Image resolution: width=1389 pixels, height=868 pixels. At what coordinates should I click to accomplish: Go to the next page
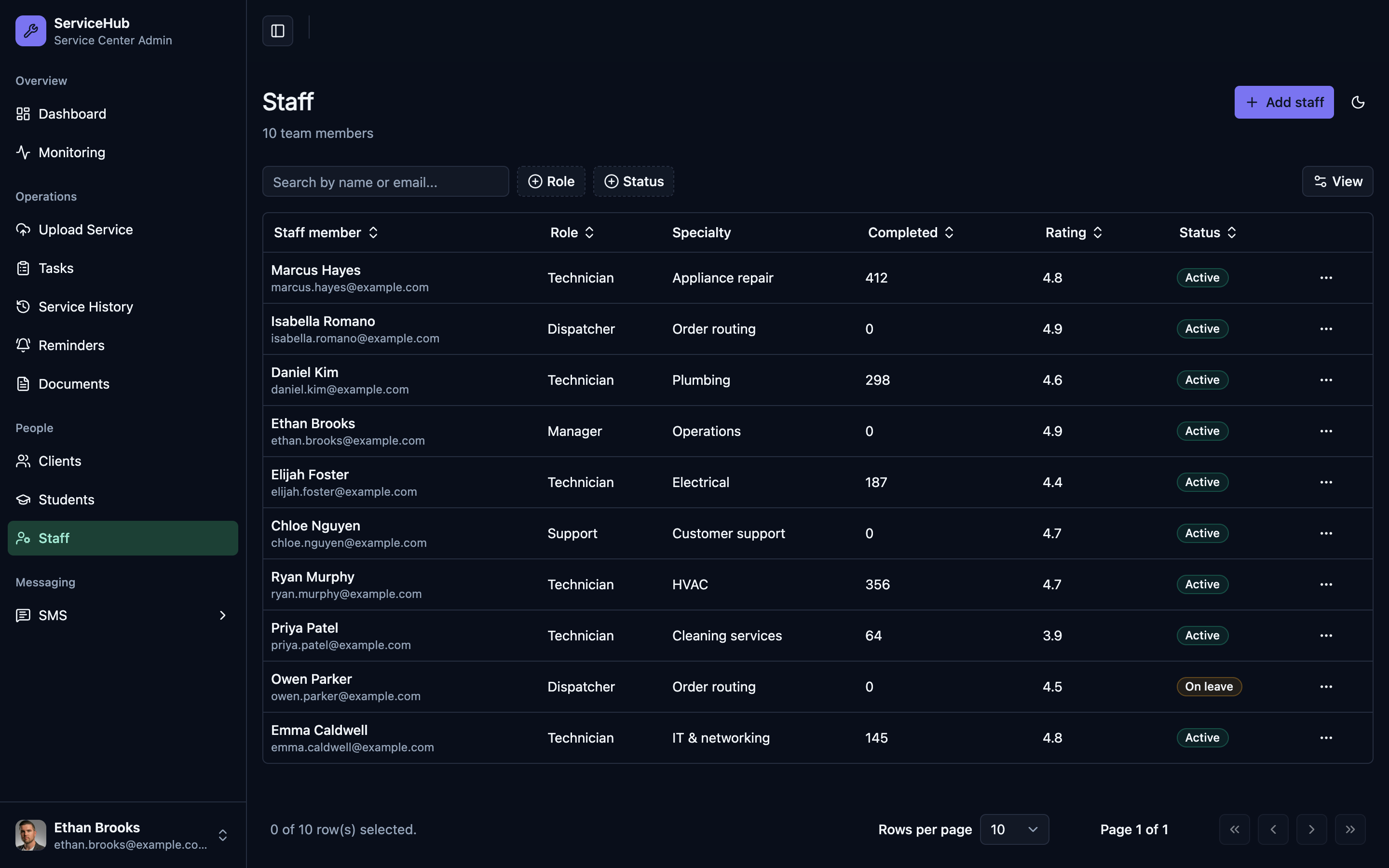tap(1311, 829)
